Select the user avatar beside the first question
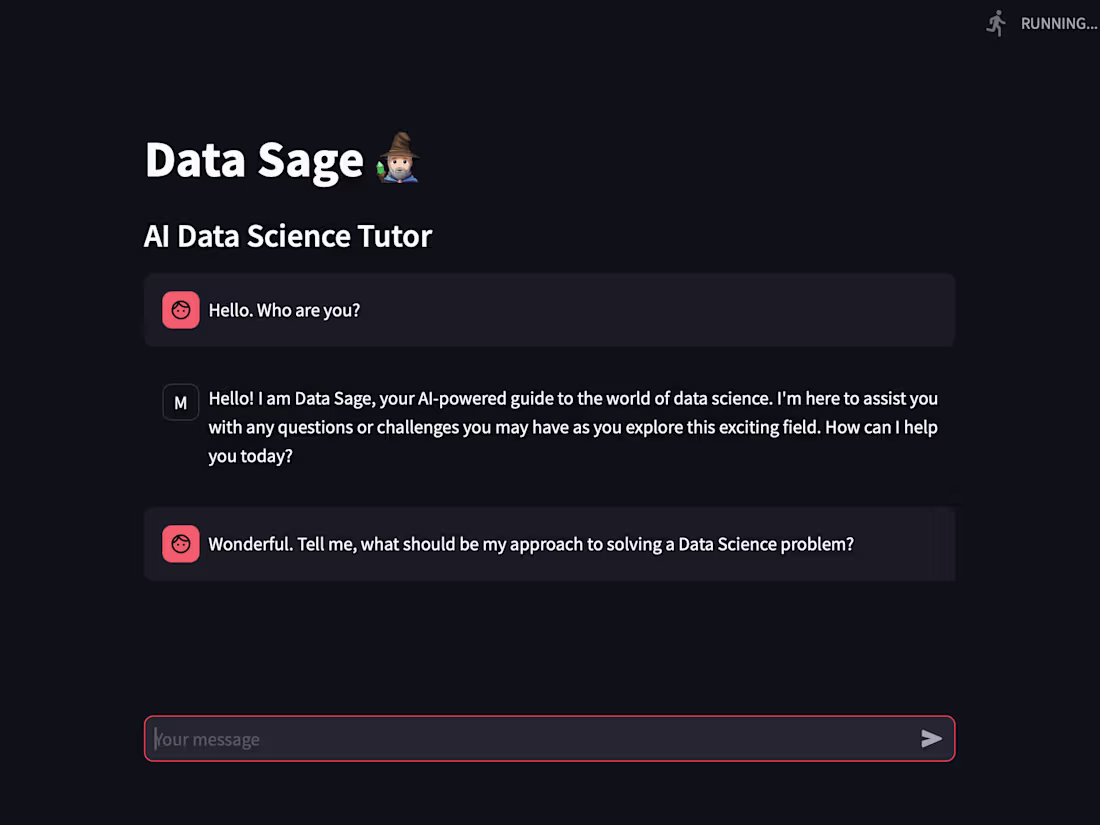Viewport: 1100px width, 825px height. [181, 310]
